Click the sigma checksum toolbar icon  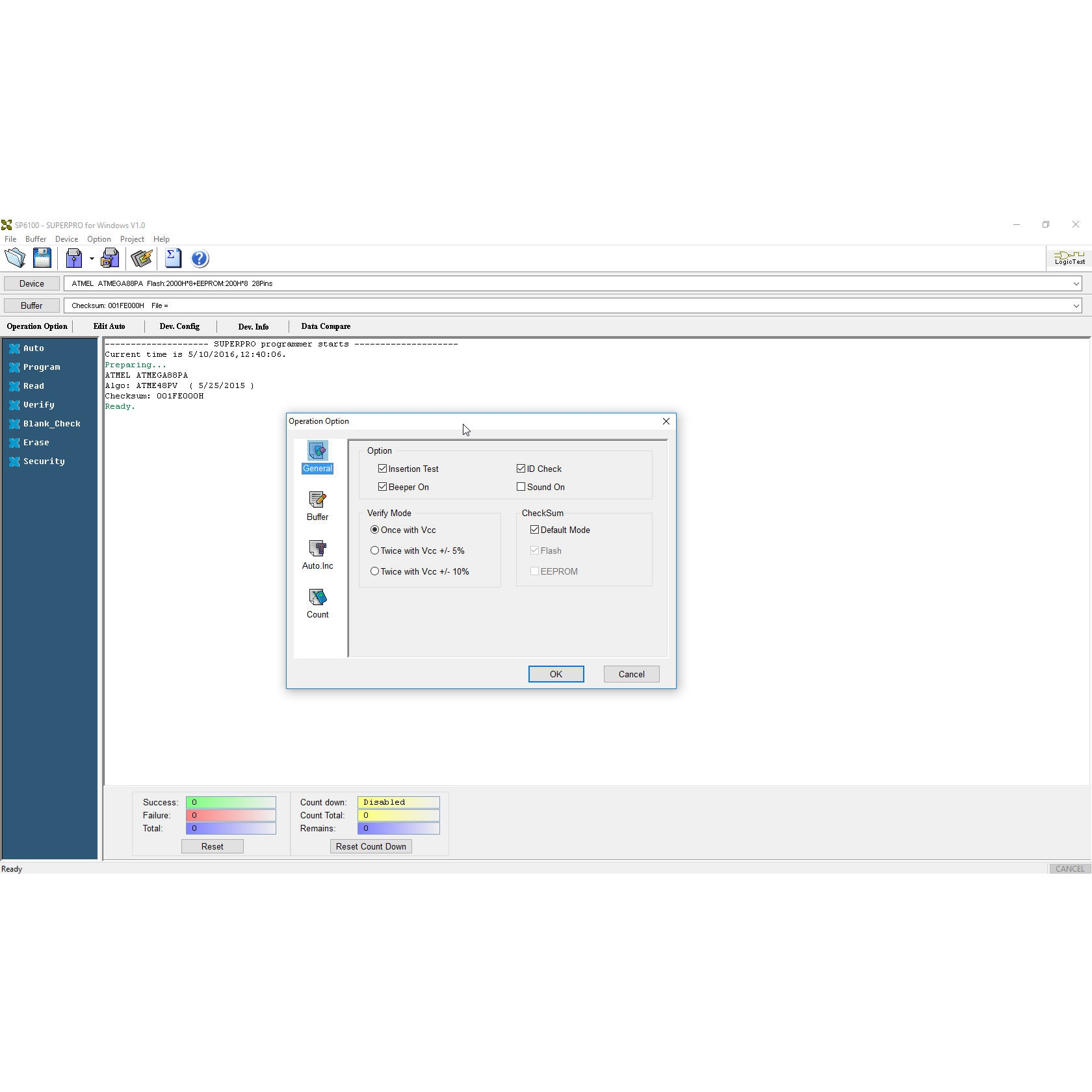(173, 259)
